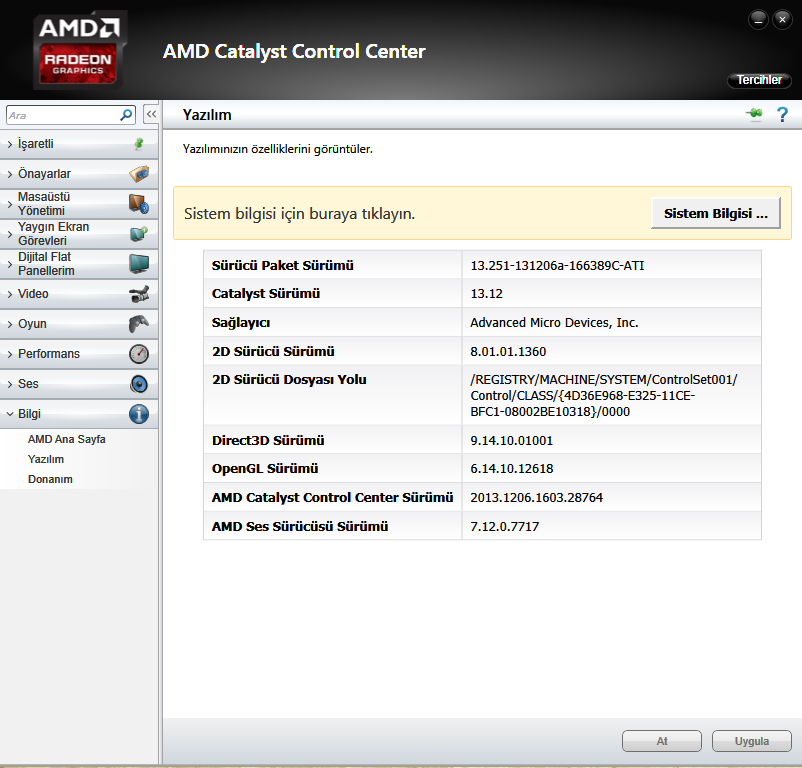802x768 pixels.
Task: Click Sistem bilgisi için buraya tıklayın text
Action: click(x=299, y=214)
